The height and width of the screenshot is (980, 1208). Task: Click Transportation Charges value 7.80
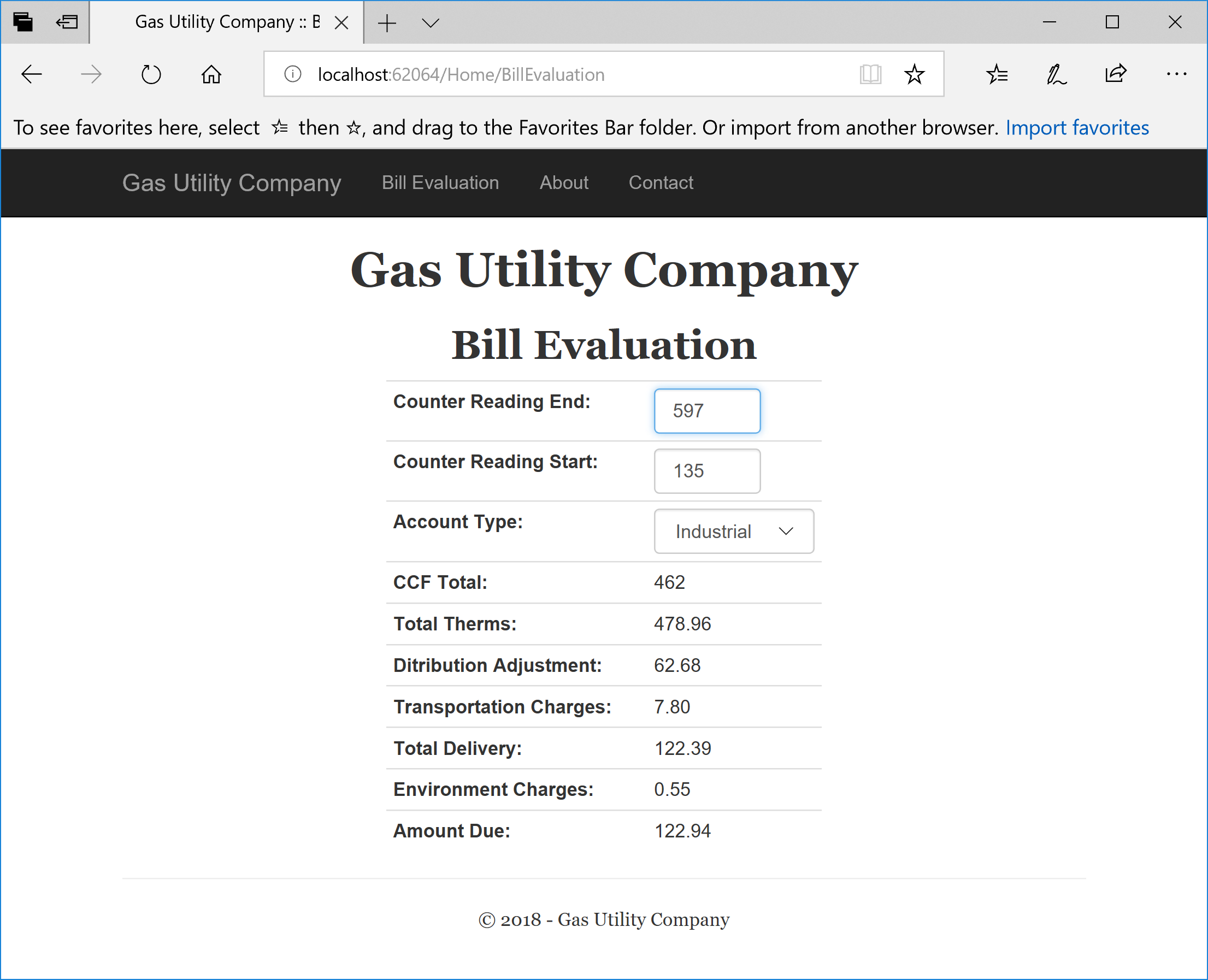tap(671, 707)
